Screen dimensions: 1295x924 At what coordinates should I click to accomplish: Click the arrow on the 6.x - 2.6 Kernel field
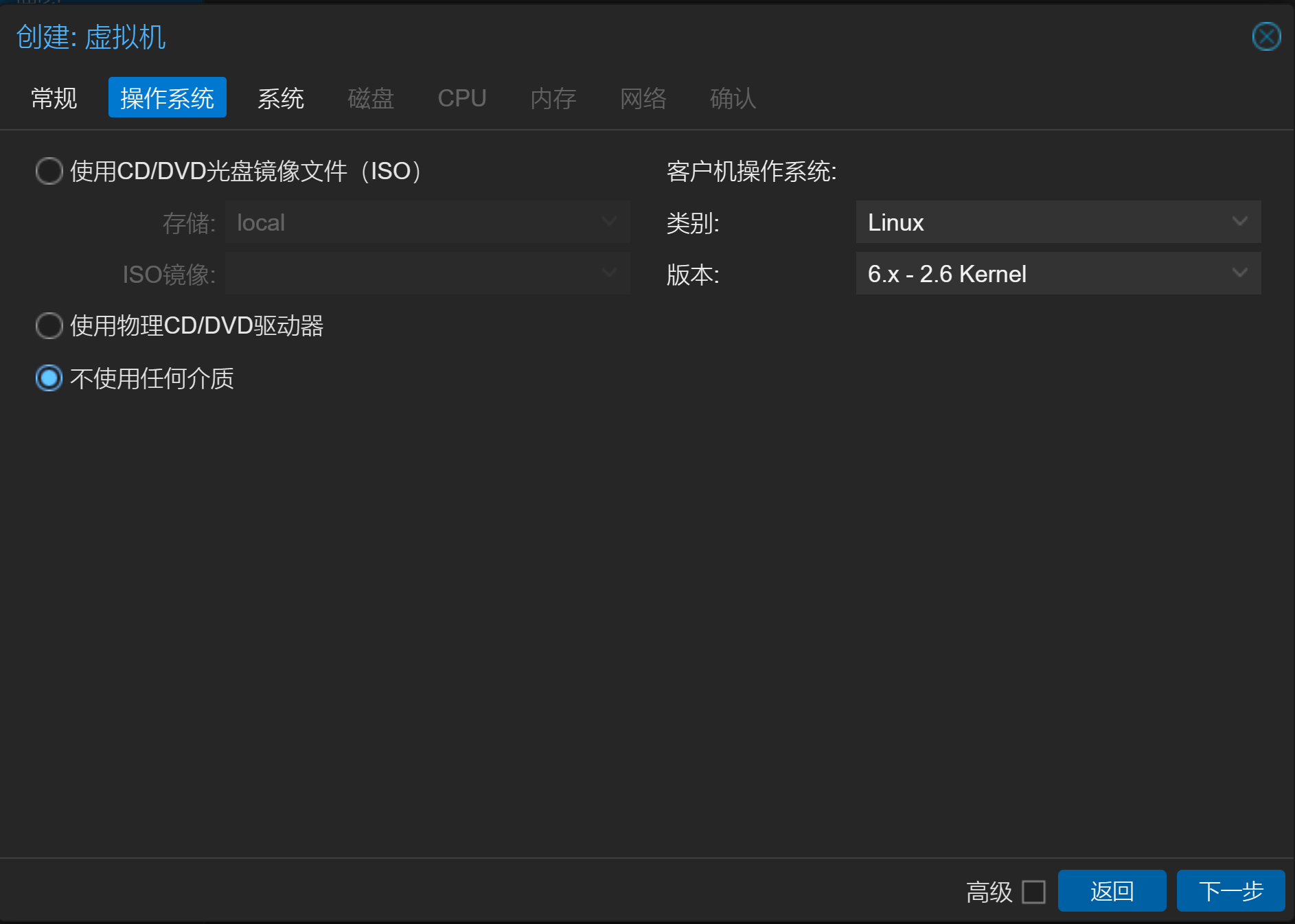pyautogui.click(x=1239, y=273)
